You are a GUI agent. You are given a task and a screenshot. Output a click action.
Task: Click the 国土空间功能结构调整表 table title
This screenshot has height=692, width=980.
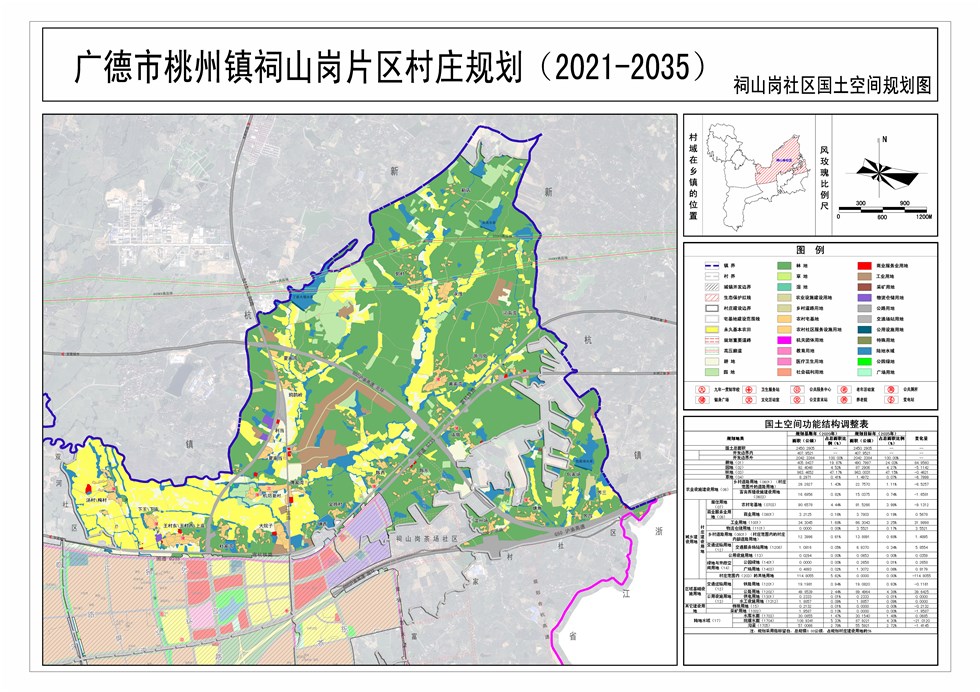[x=810, y=424]
